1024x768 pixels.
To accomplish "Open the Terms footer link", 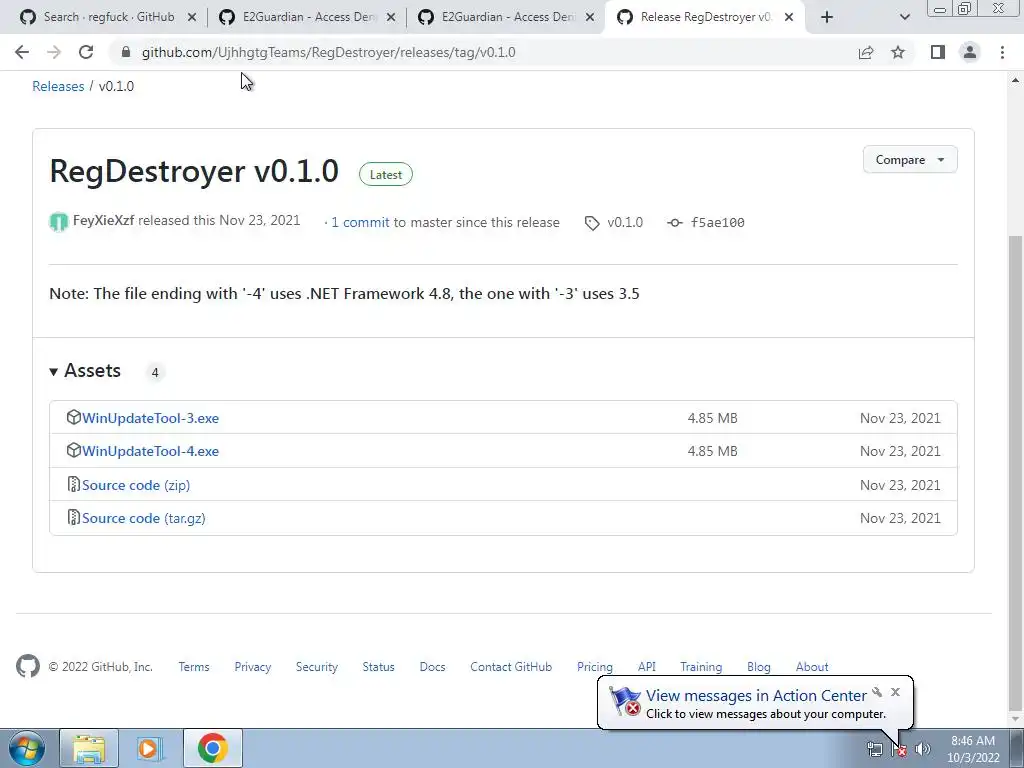I will click(x=194, y=667).
